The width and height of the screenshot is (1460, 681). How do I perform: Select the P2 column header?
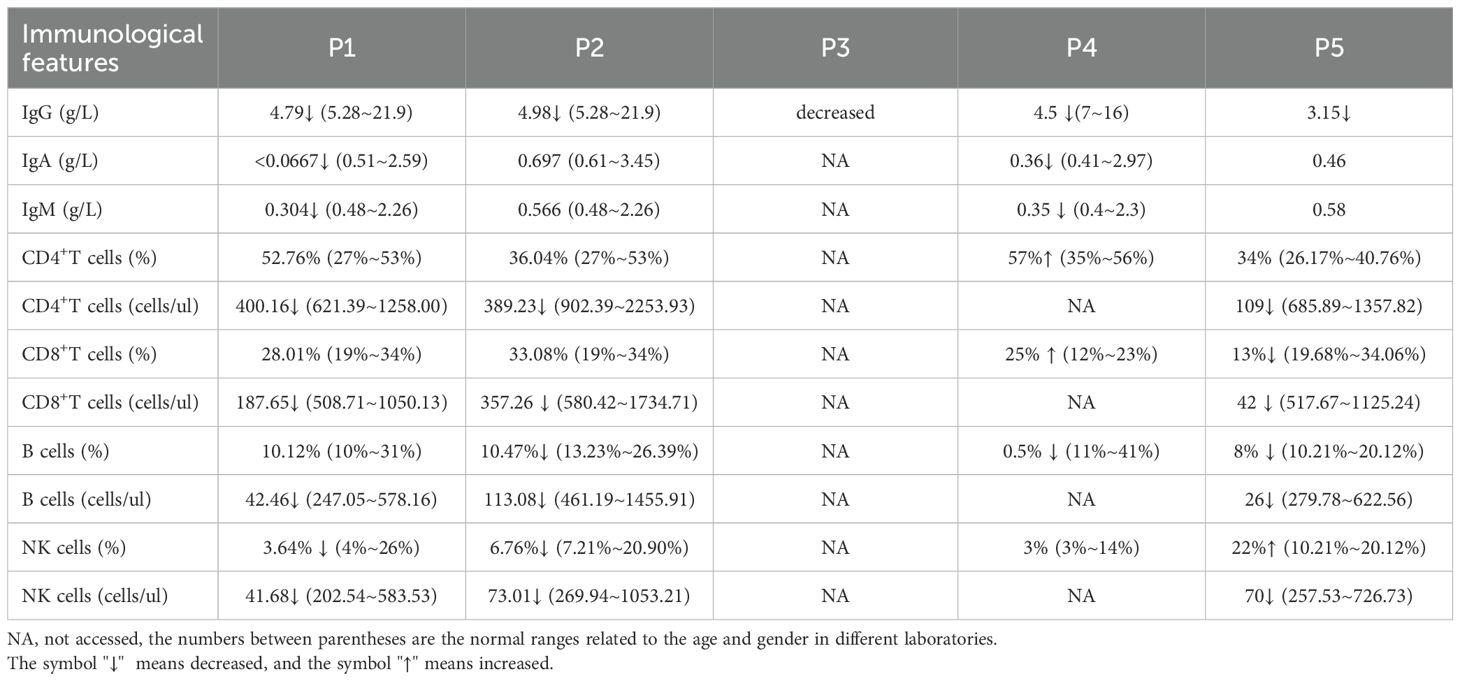(x=590, y=49)
